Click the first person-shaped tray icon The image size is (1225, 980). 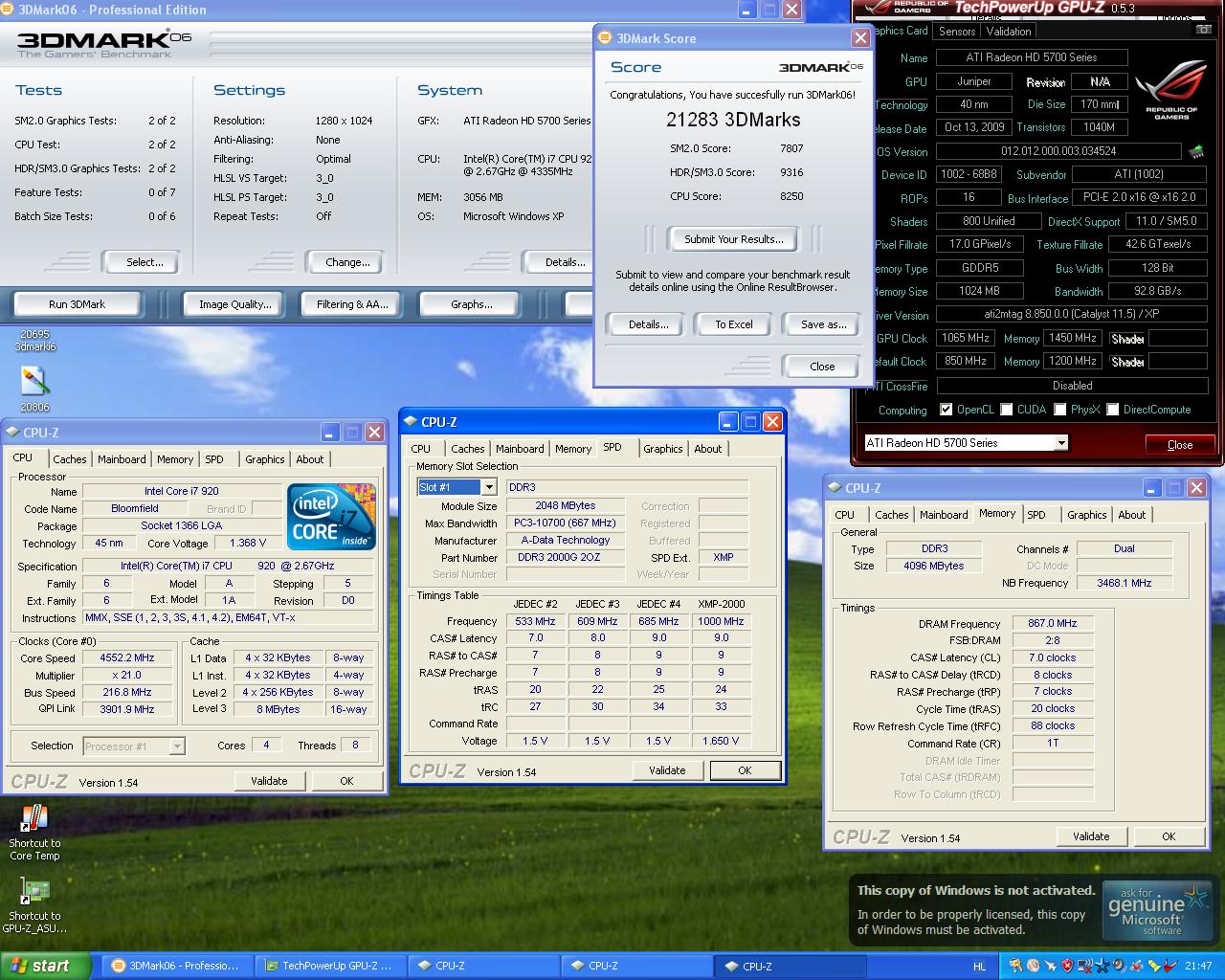click(1015, 966)
